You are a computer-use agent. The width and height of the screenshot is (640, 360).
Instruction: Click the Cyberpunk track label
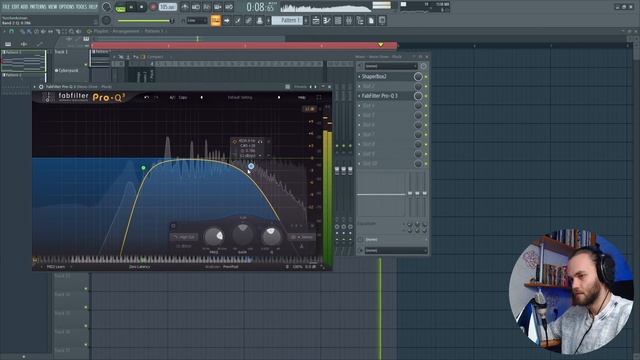(68, 71)
